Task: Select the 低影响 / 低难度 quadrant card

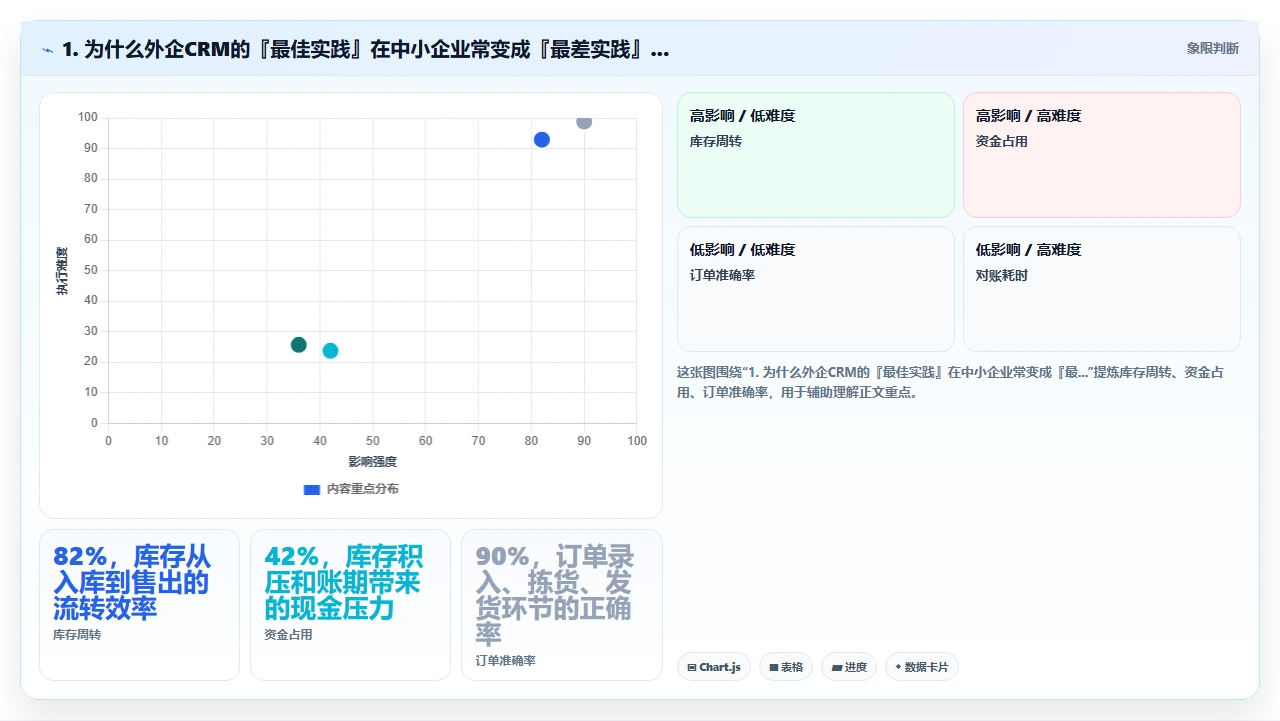Action: (x=816, y=289)
